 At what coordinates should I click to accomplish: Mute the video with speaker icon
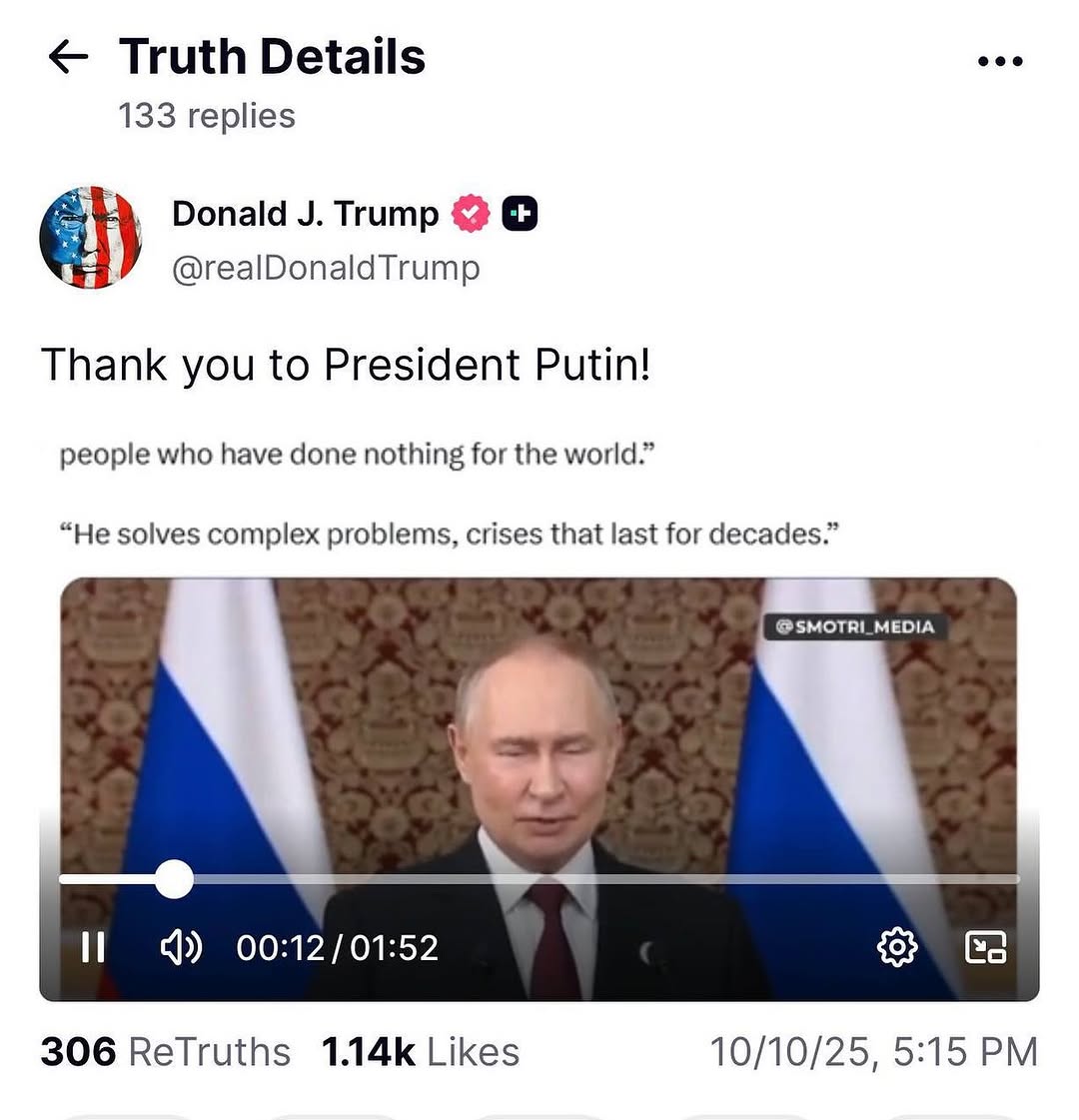pyautogui.click(x=182, y=948)
